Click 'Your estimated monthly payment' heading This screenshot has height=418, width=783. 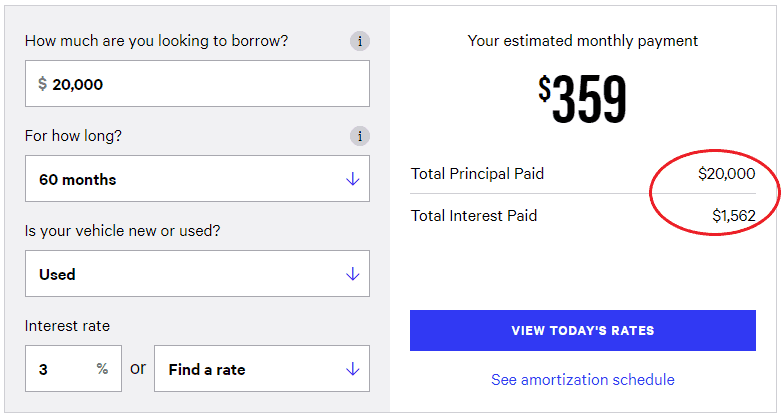point(583,41)
